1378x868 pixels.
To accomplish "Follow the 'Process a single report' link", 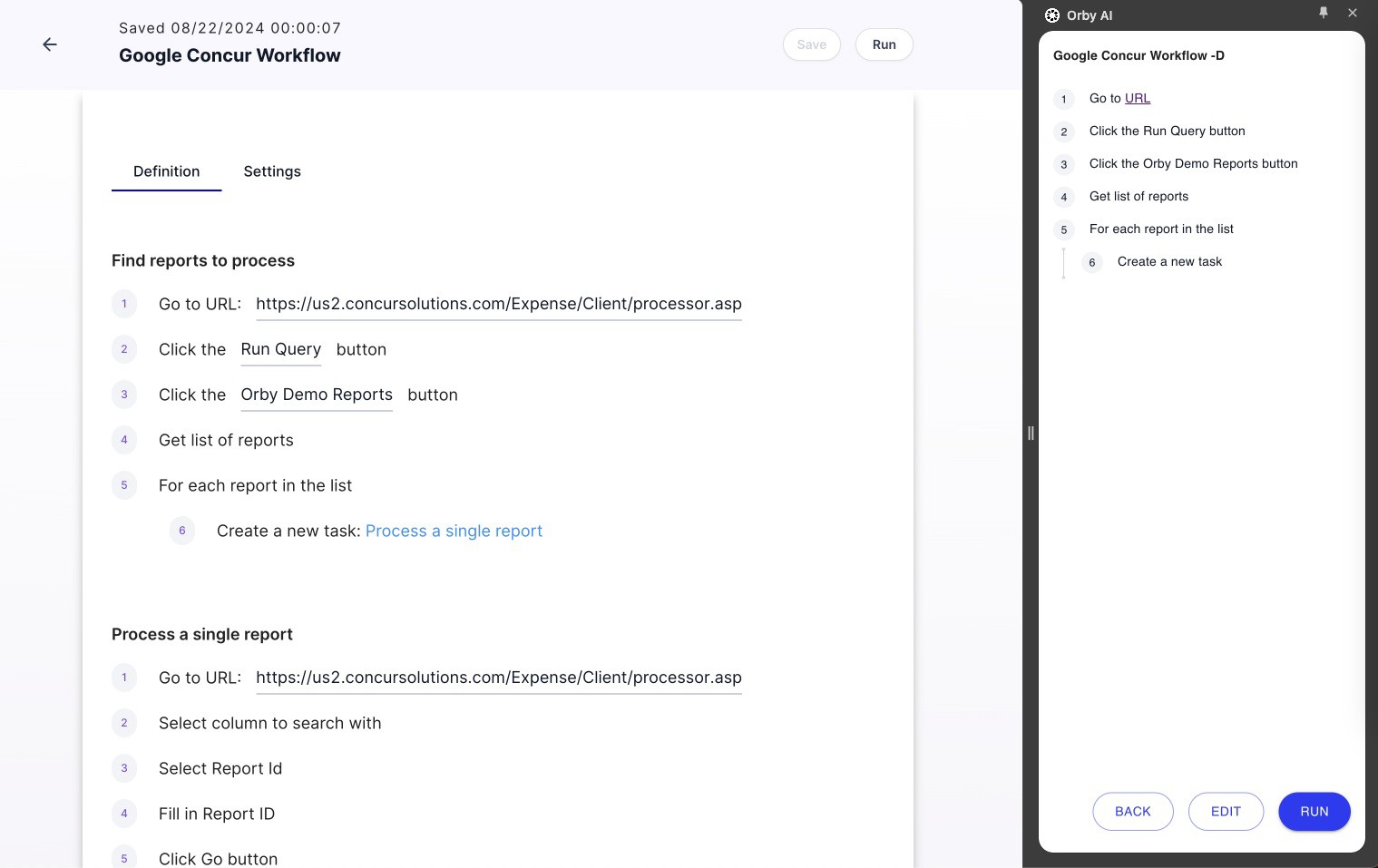I will (x=454, y=531).
